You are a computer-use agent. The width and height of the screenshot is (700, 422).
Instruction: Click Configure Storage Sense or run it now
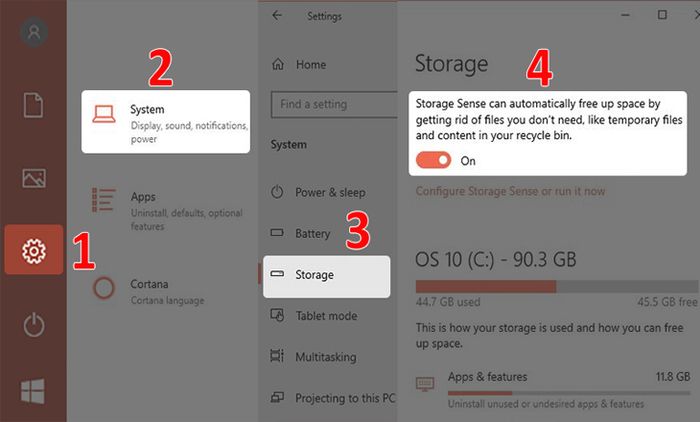pos(510,191)
